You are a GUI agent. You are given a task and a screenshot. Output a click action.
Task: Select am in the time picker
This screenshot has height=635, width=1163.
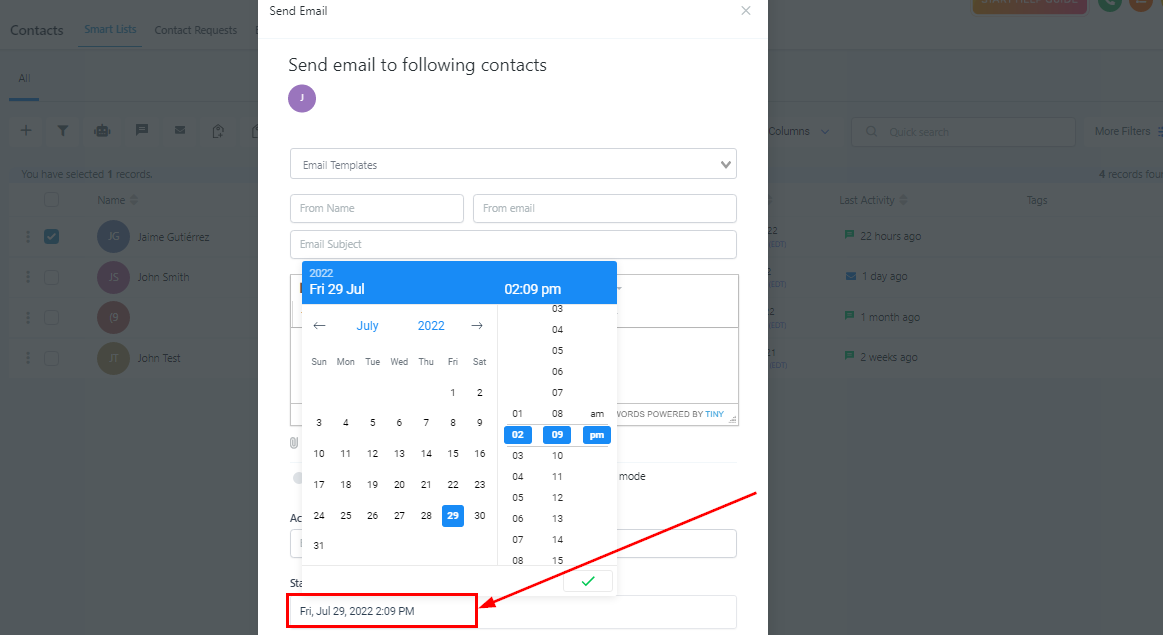pos(597,414)
